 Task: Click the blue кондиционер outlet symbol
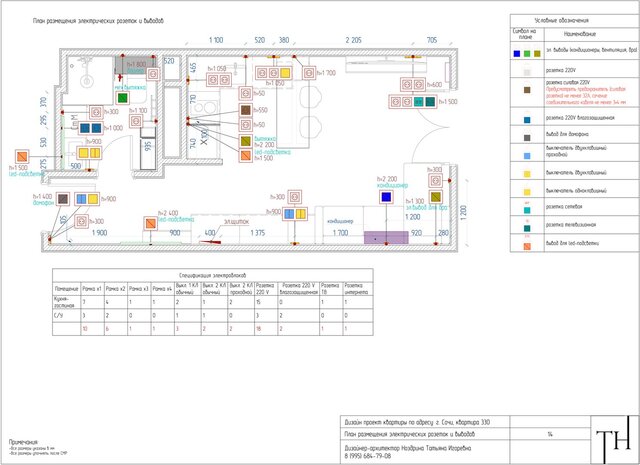tap(385, 197)
